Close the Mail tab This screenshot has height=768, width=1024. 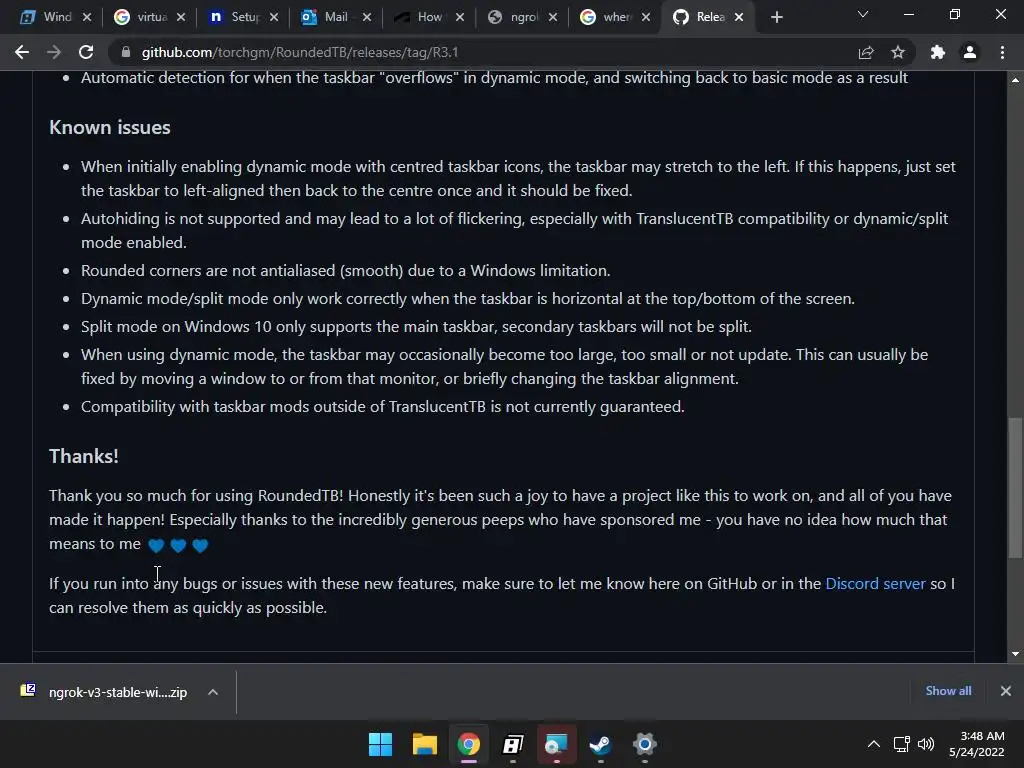(x=367, y=17)
